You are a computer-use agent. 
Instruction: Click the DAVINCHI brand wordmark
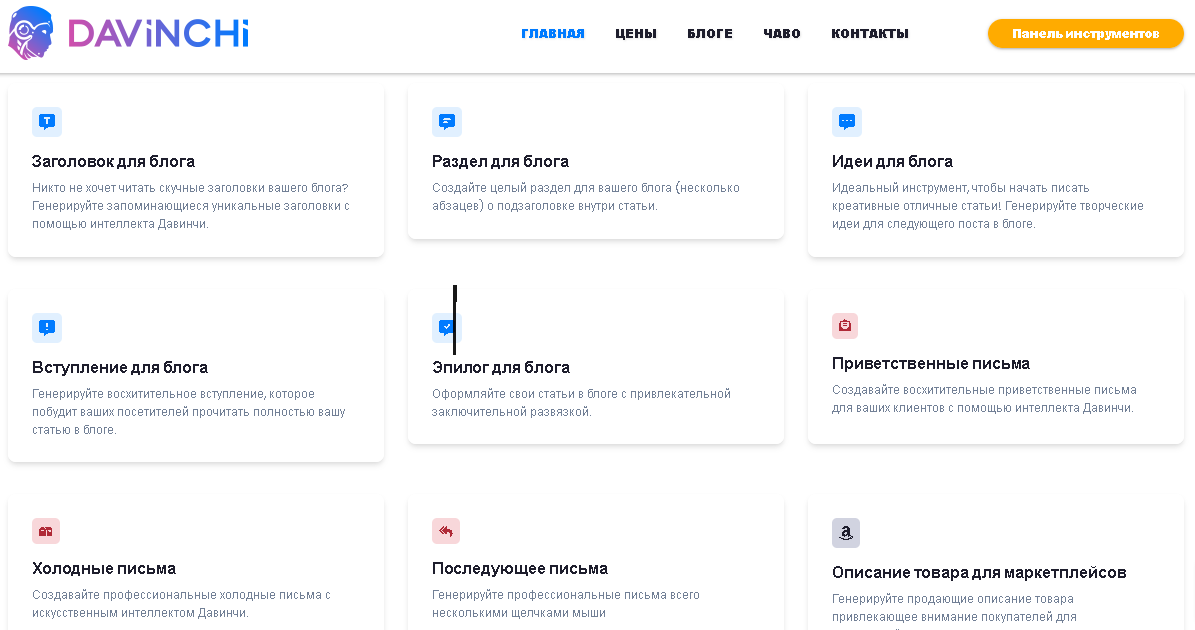[158, 33]
